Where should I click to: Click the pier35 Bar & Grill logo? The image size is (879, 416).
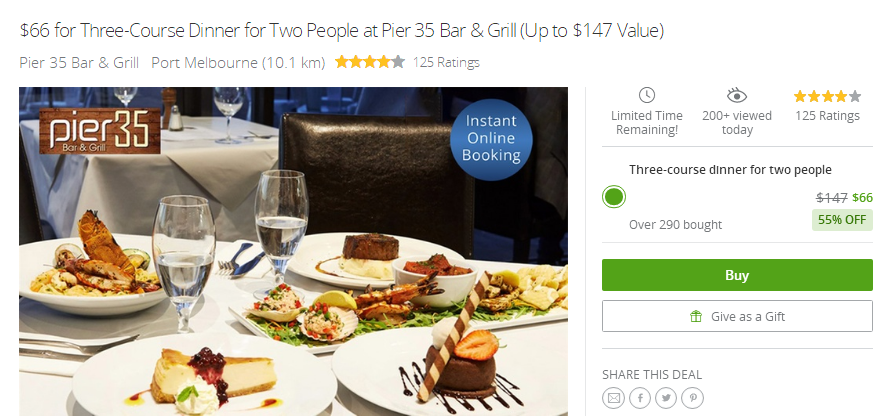point(100,131)
